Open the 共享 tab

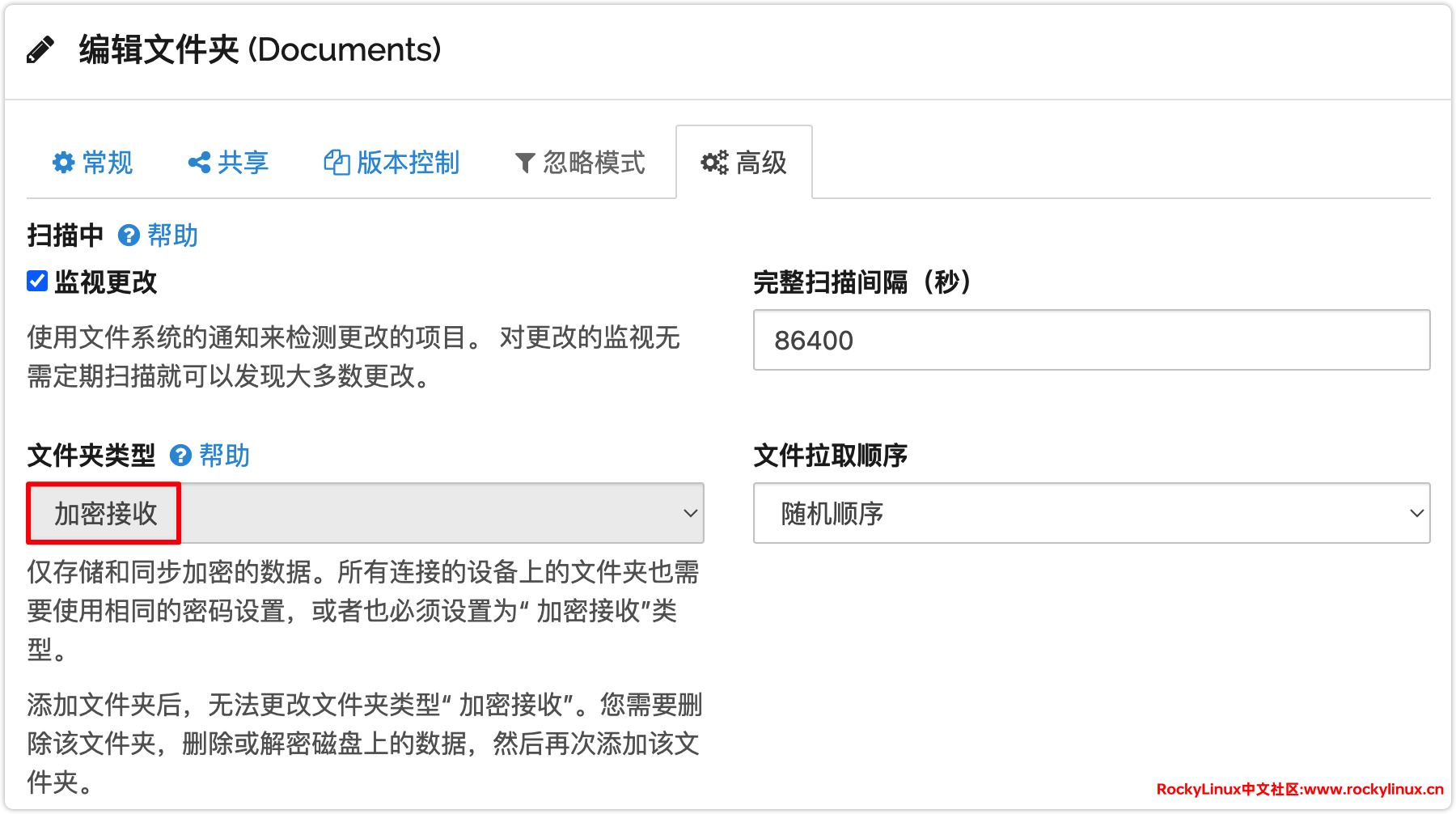pyautogui.click(x=243, y=163)
